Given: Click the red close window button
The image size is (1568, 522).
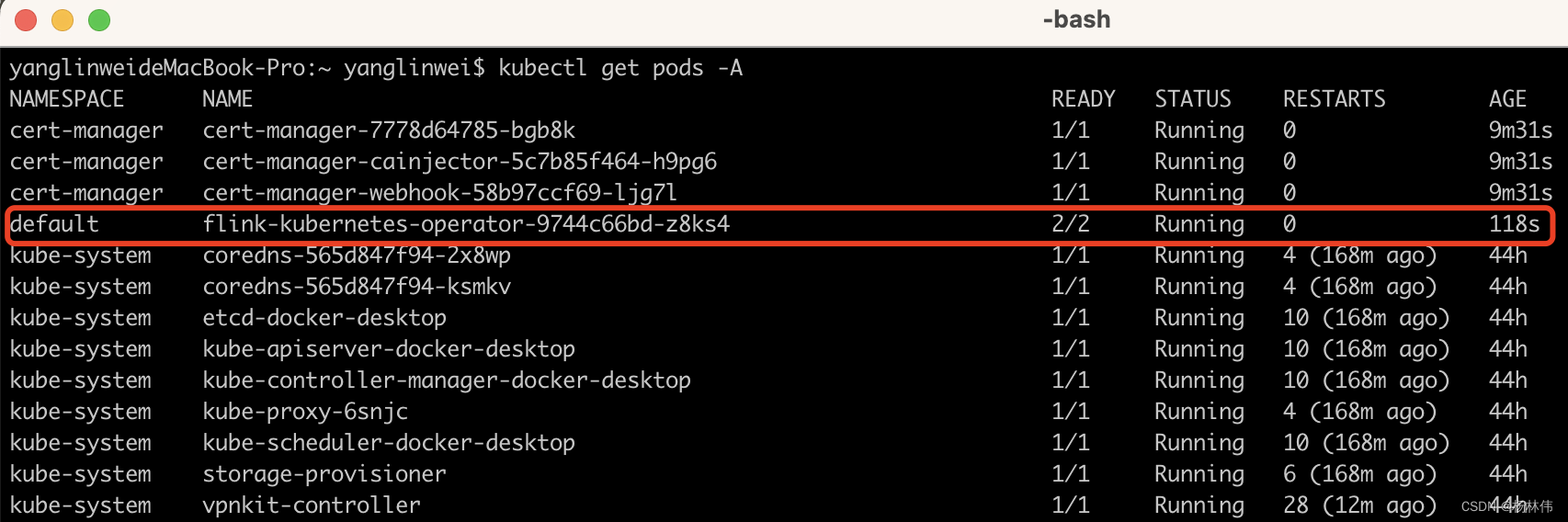Looking at the screenshot, I should [x=26, y=19].
